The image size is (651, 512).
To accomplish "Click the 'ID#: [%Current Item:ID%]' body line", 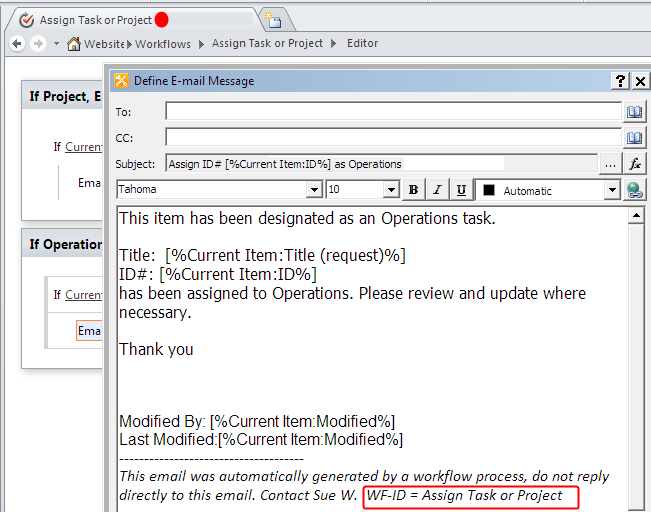I will [x=218, y=274].
